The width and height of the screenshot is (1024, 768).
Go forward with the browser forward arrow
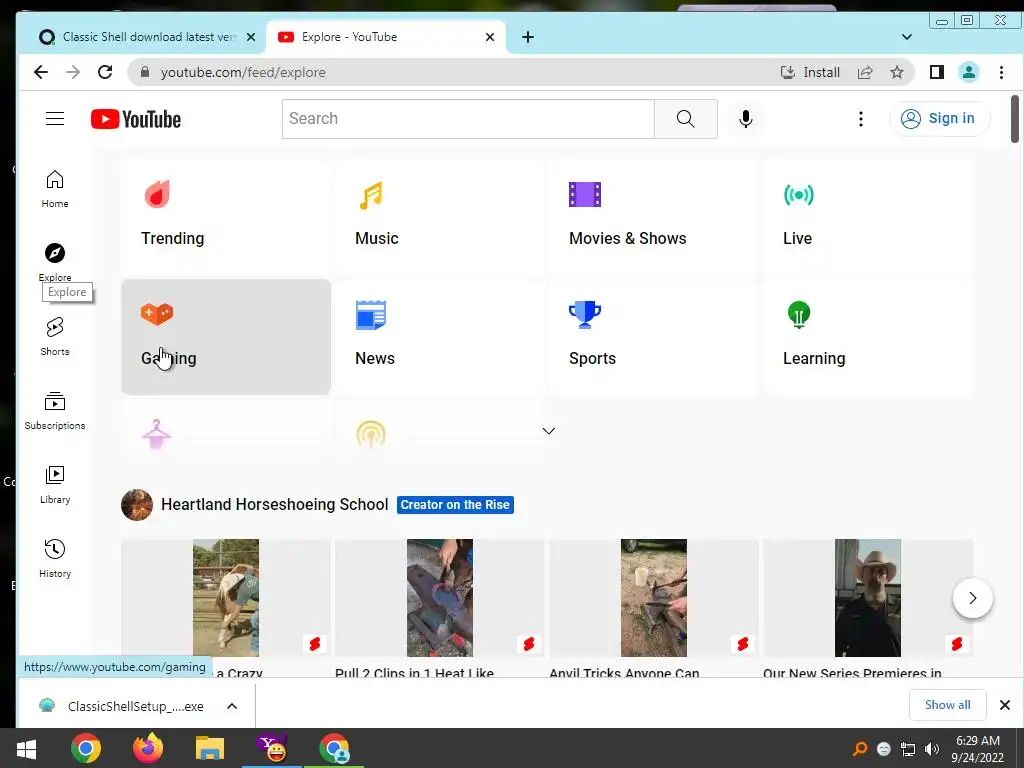(73, 72)
